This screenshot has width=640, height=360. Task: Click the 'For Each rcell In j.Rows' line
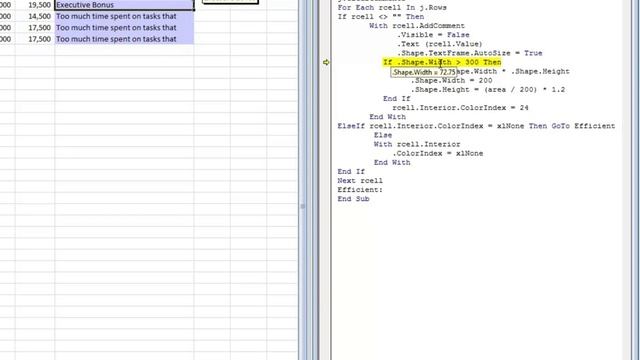392,7
